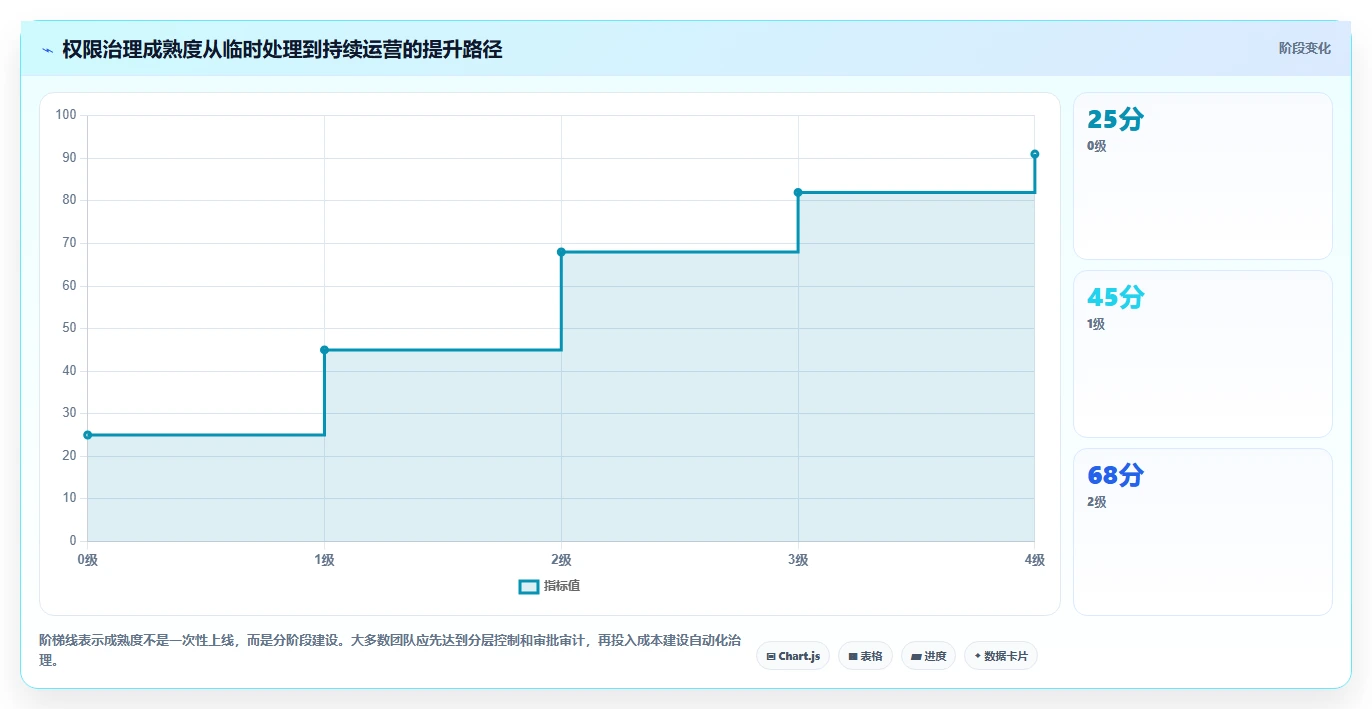The height and width of the screenshot is (709, 1372).
Task: Click the 50 y-axis label
Action: [69, 328]
